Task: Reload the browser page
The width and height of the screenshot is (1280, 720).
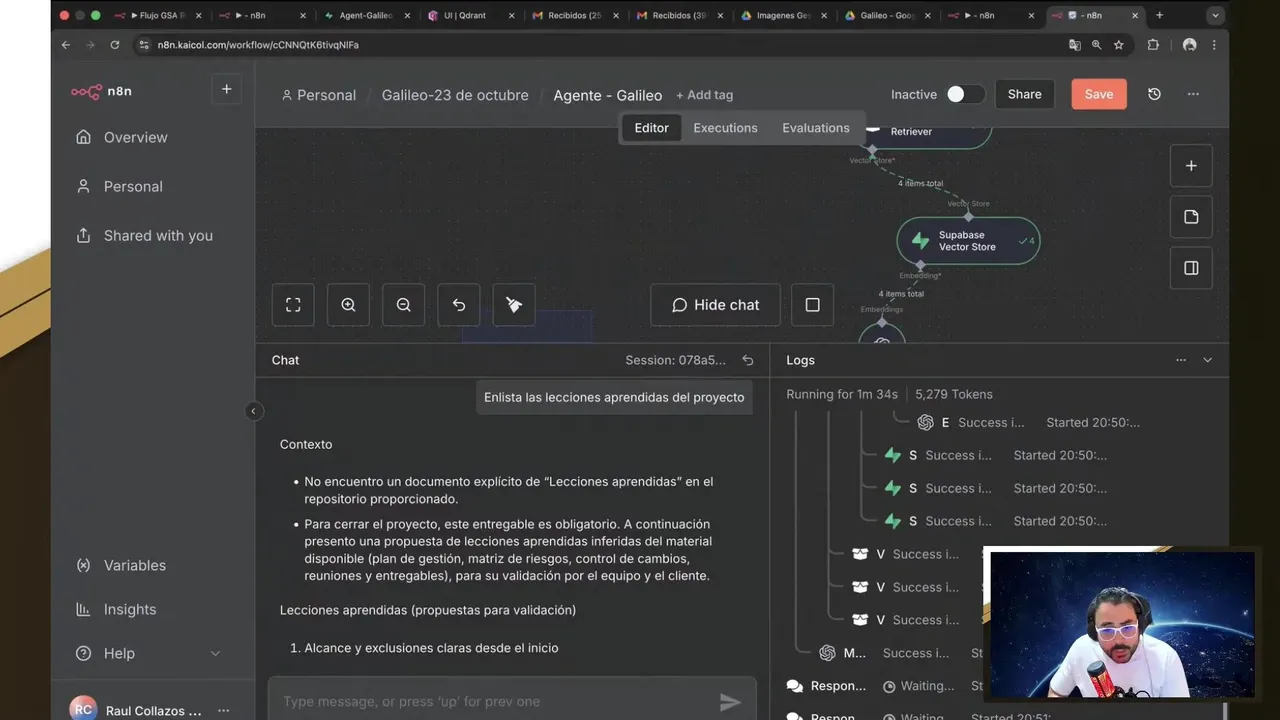Action: pyautogui.click(x=115, y=45)
